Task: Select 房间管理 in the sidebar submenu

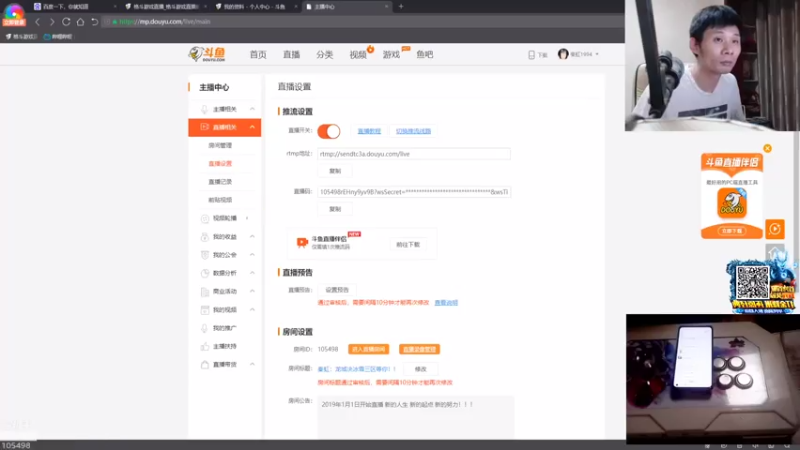Action: tap(220, 145)
